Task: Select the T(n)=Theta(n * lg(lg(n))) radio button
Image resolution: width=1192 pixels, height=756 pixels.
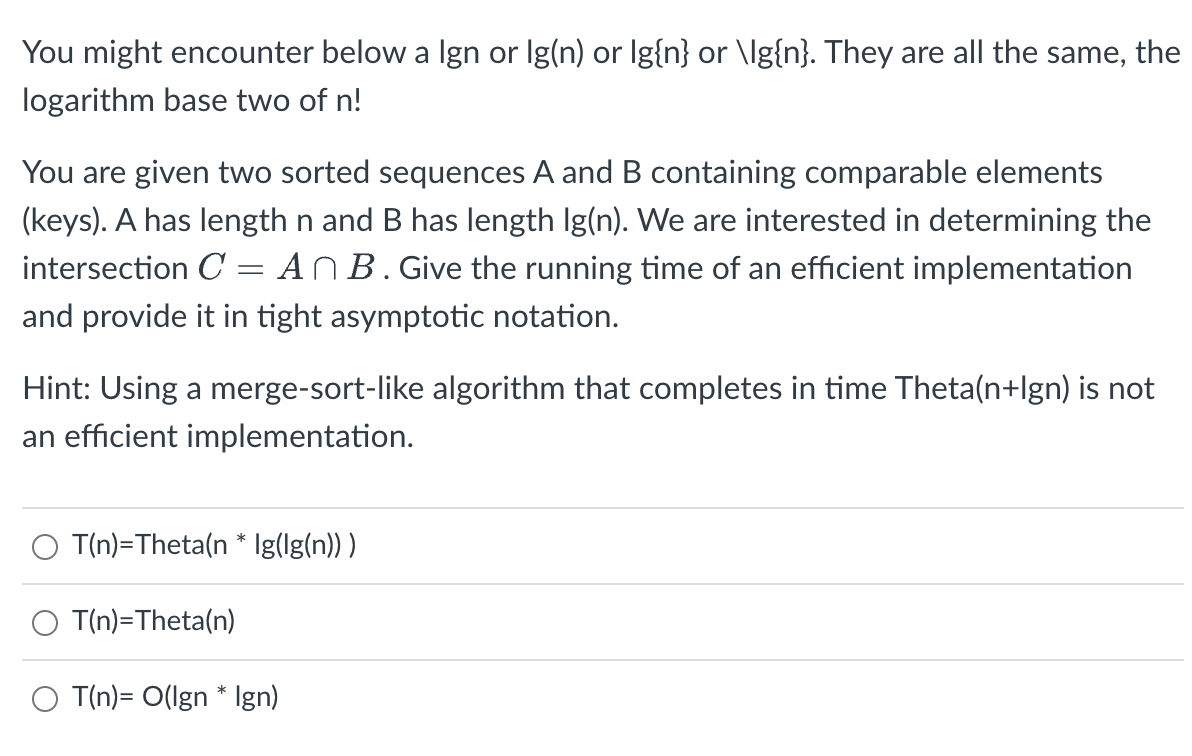Action: (x=44, y=546)
